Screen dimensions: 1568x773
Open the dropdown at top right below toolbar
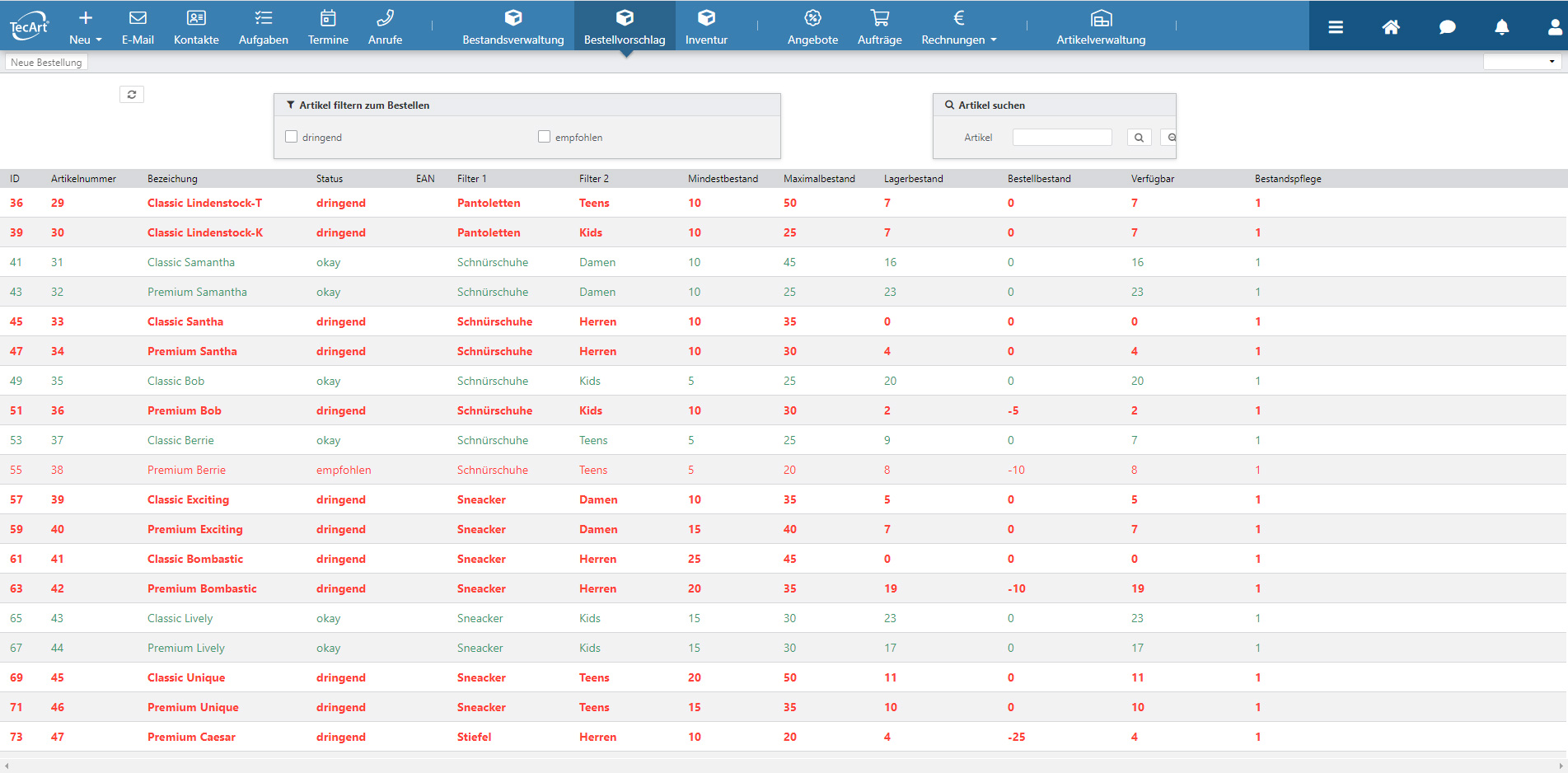click(1522, 62)
